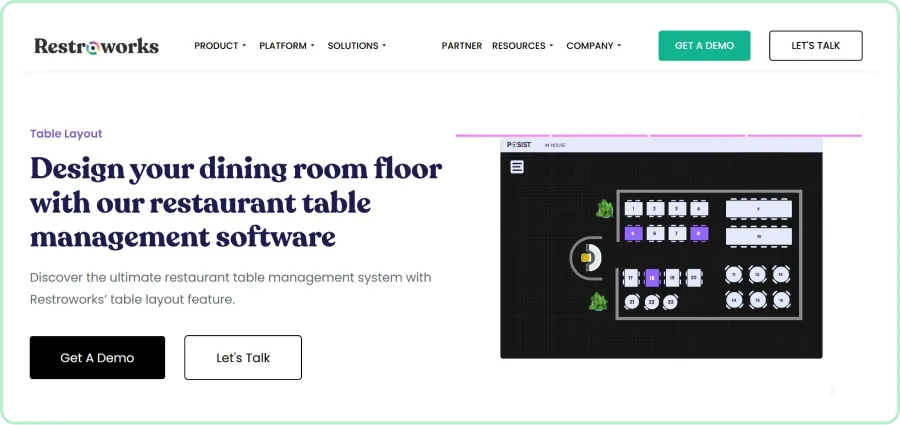
Task: Select table 7 in the floor plan
Action: tap(677, 233)
